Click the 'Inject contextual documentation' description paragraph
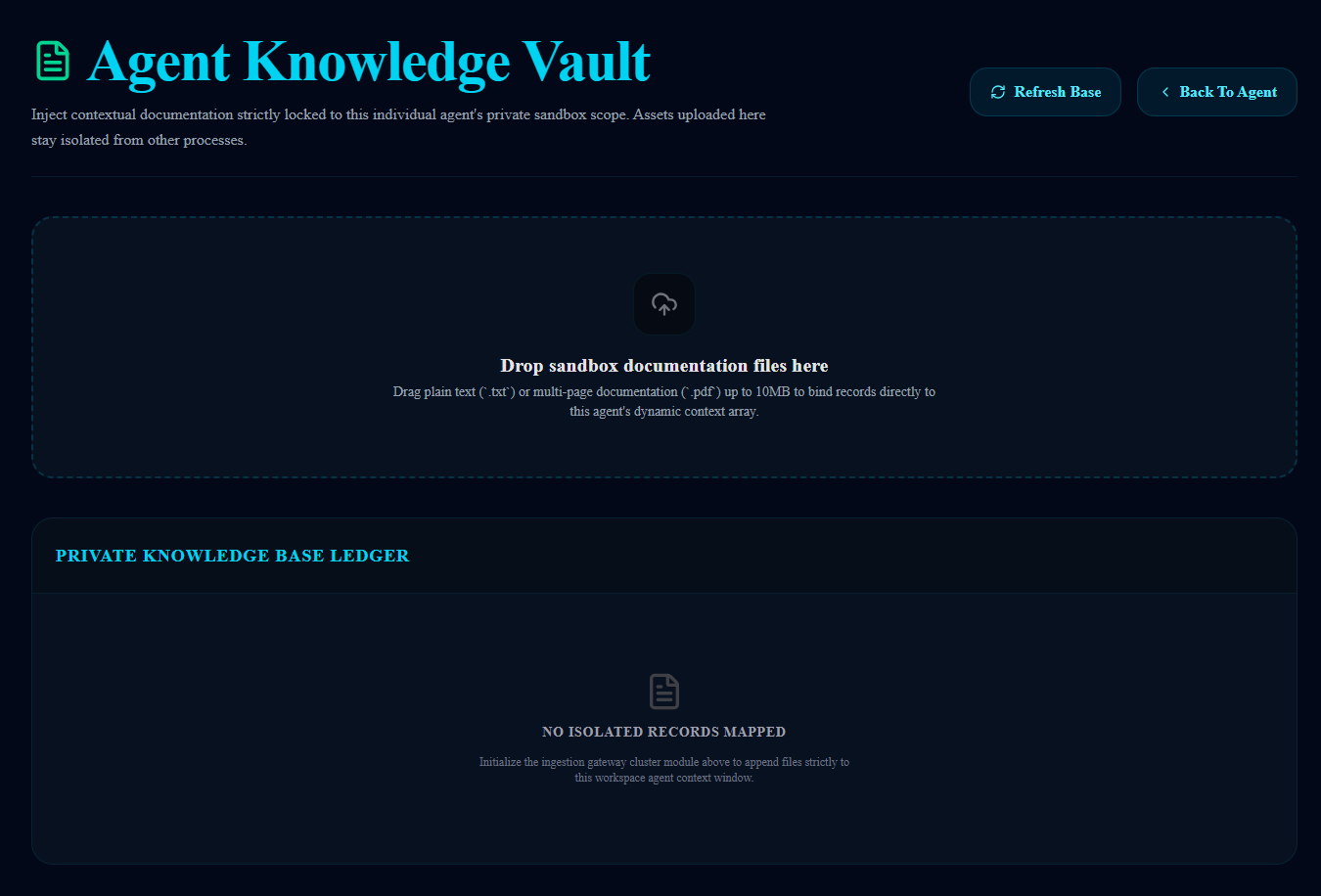Image resolution: width=1321 pixels, height=896 pixels. tap(398, 127)
